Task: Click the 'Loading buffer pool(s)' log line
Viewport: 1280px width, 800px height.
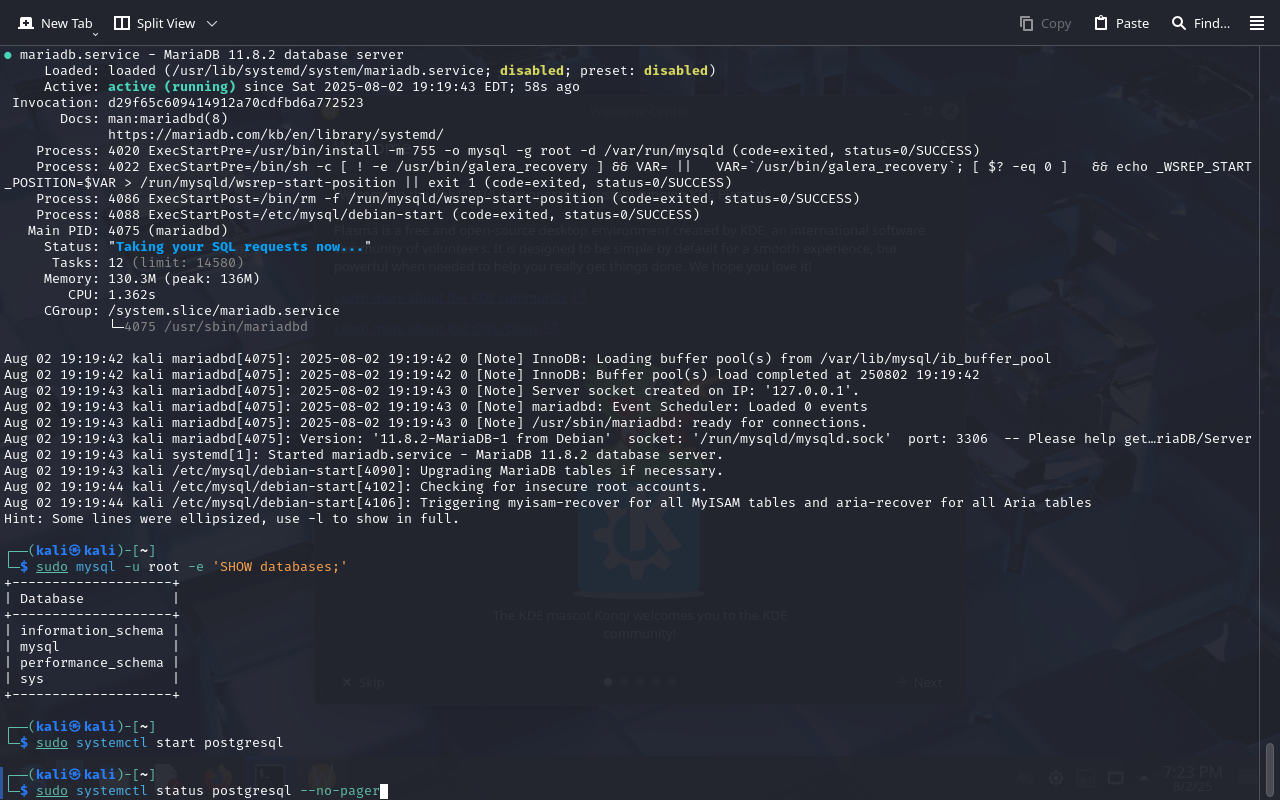Action: (x=528, y=358)
